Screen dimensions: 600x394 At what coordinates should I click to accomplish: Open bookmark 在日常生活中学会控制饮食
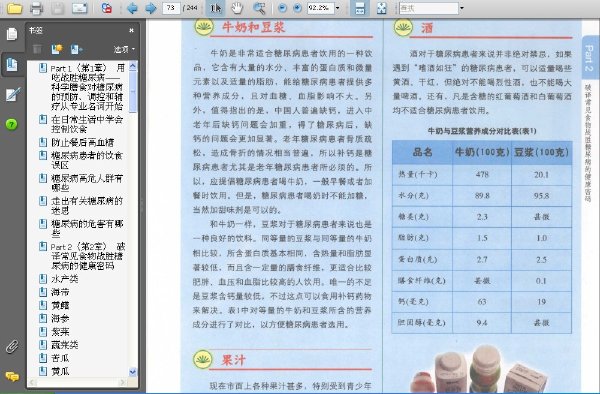(x=87, y=124)
